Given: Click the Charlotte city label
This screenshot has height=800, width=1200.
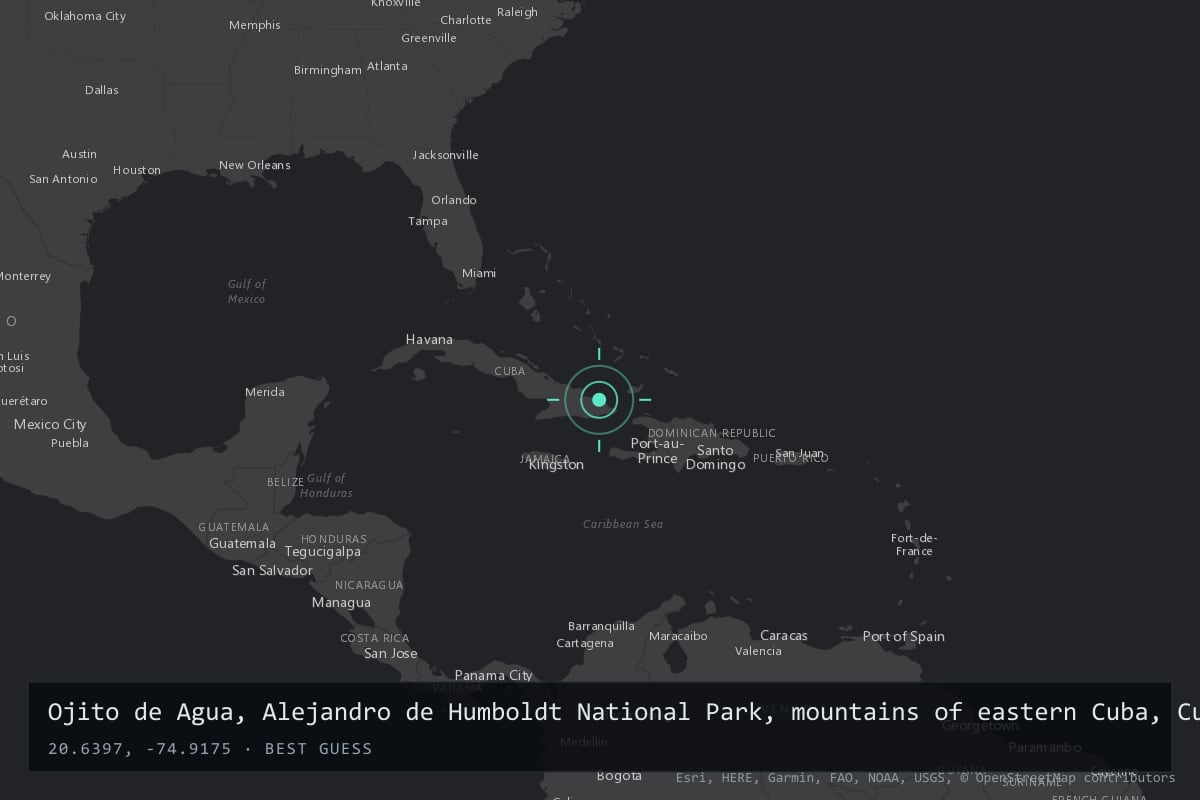Looking at the screenshot, I should click(466, 20).
